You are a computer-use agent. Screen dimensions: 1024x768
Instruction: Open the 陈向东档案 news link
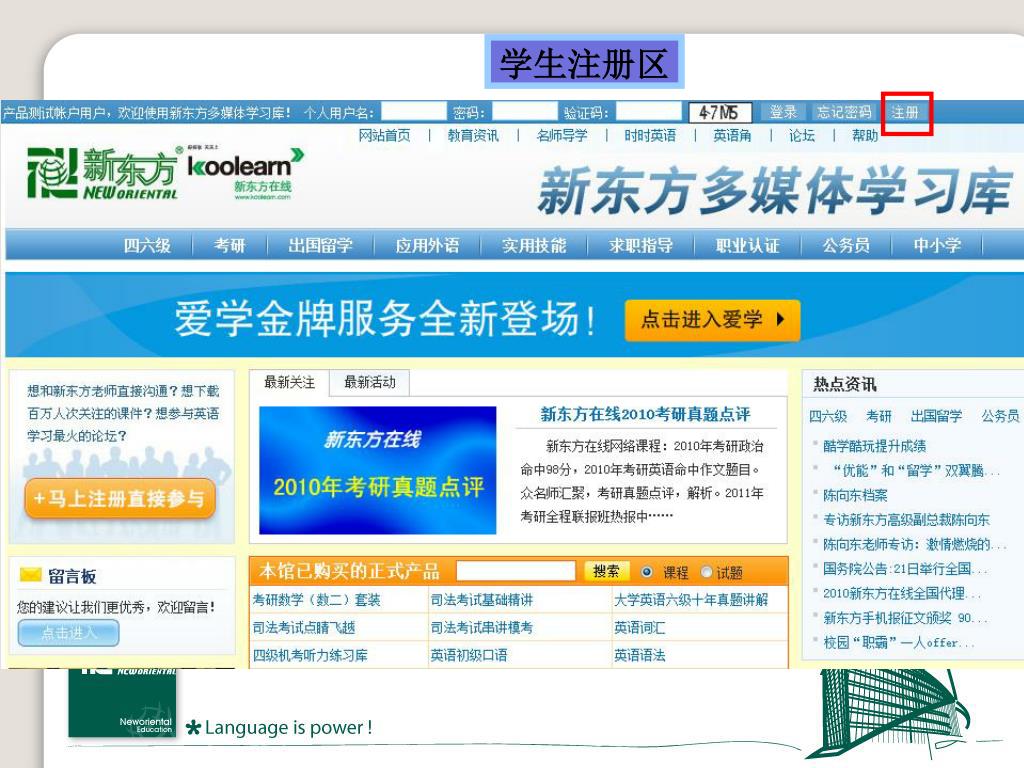(x=855, y=495)
